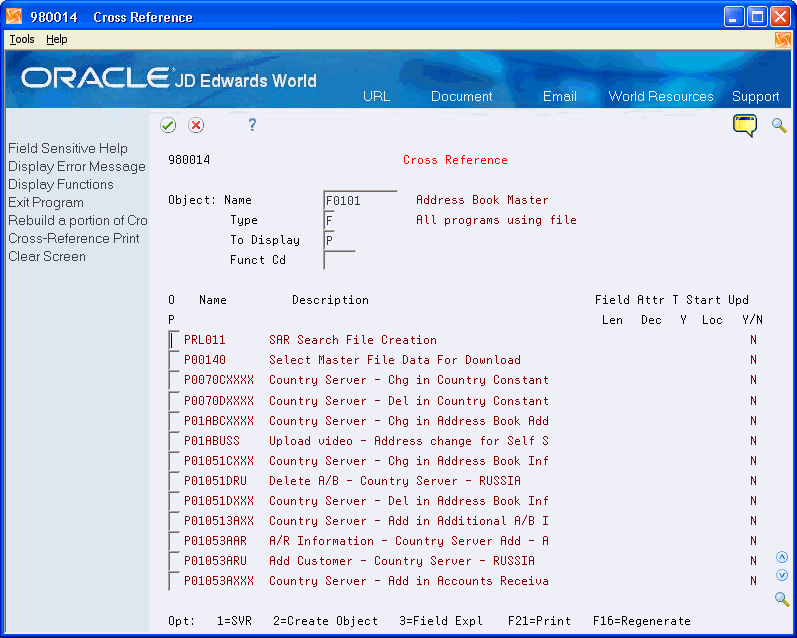
Task: Click the option field for P01053AXXX row
Action: tap(174, 581)
